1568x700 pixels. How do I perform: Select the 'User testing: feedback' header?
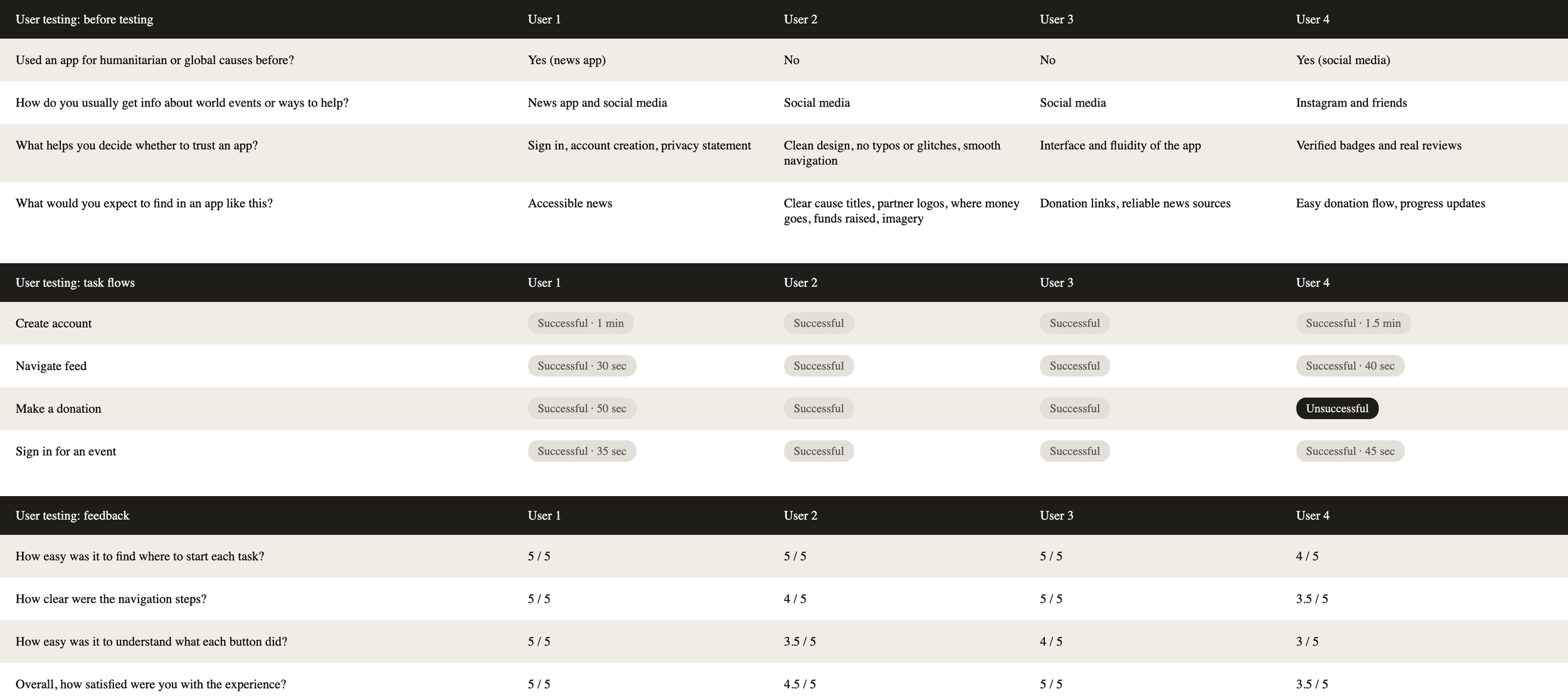73,516
